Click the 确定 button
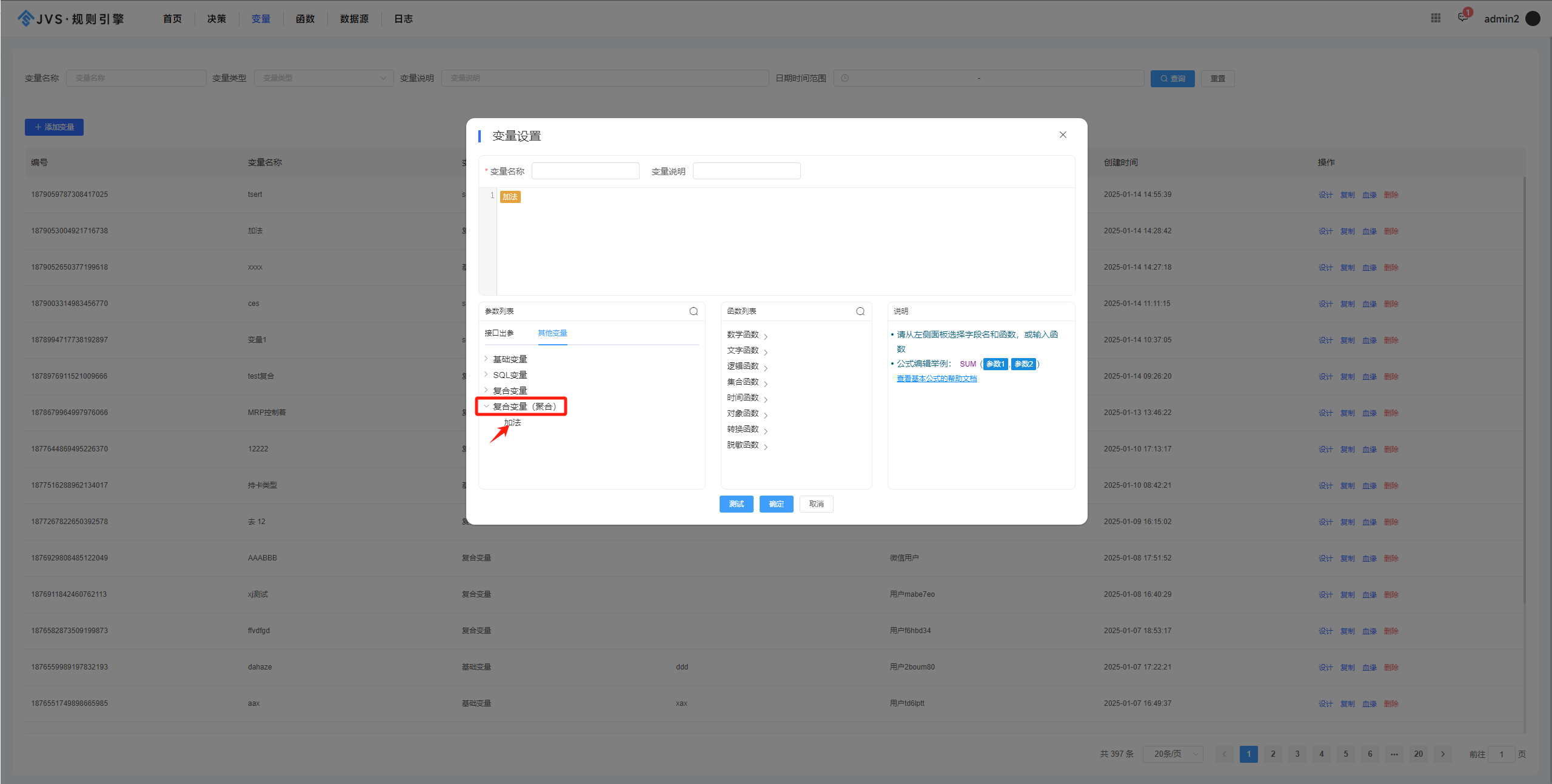 [776, 504]
